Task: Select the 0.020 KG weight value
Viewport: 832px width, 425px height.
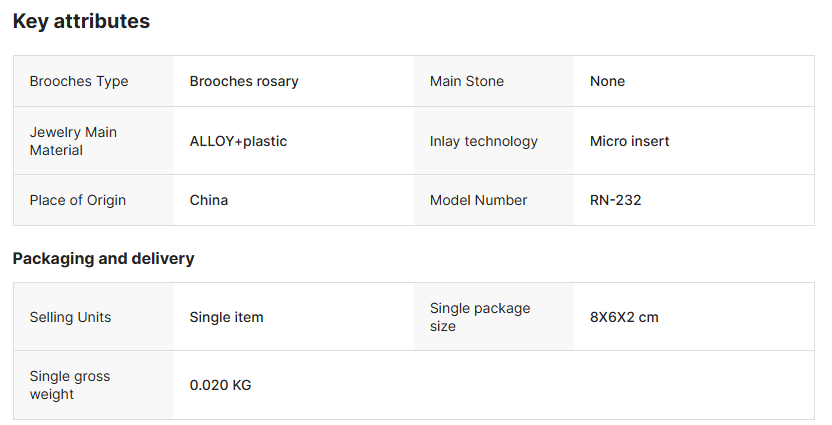Action: [221, 385]
